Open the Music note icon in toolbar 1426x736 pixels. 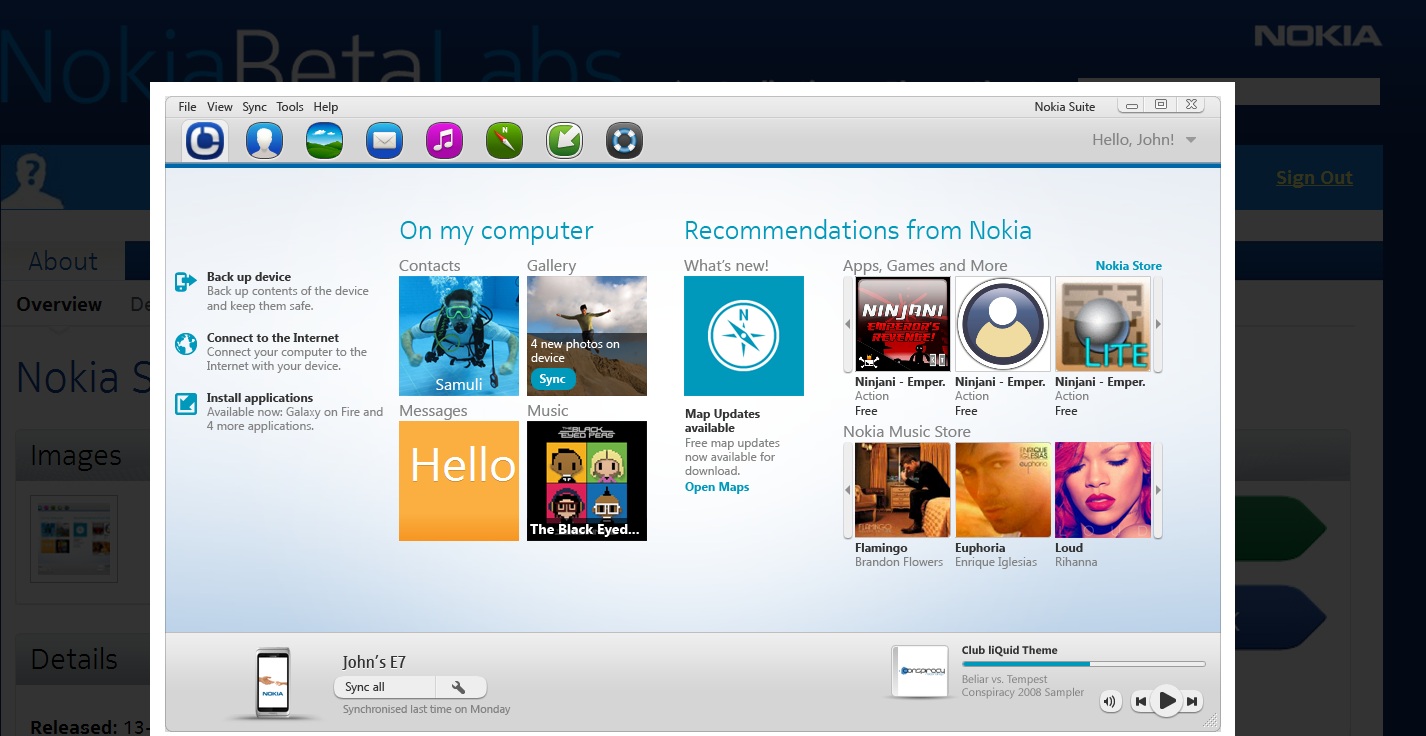coord(444,141)
